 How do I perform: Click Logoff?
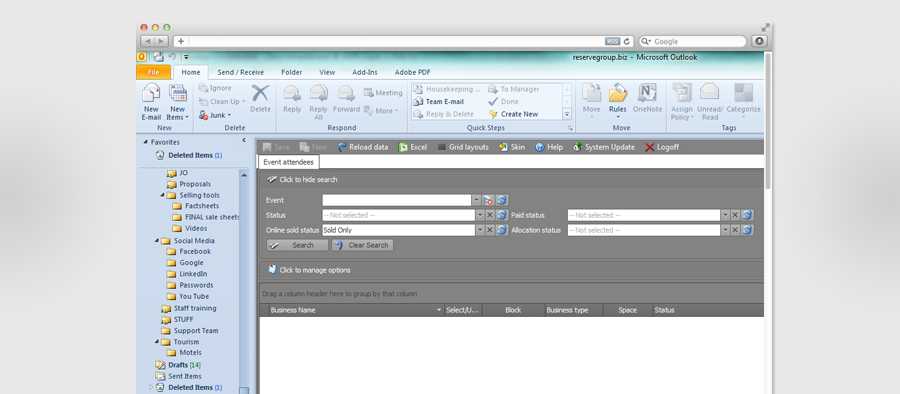(x=662, y=147)
